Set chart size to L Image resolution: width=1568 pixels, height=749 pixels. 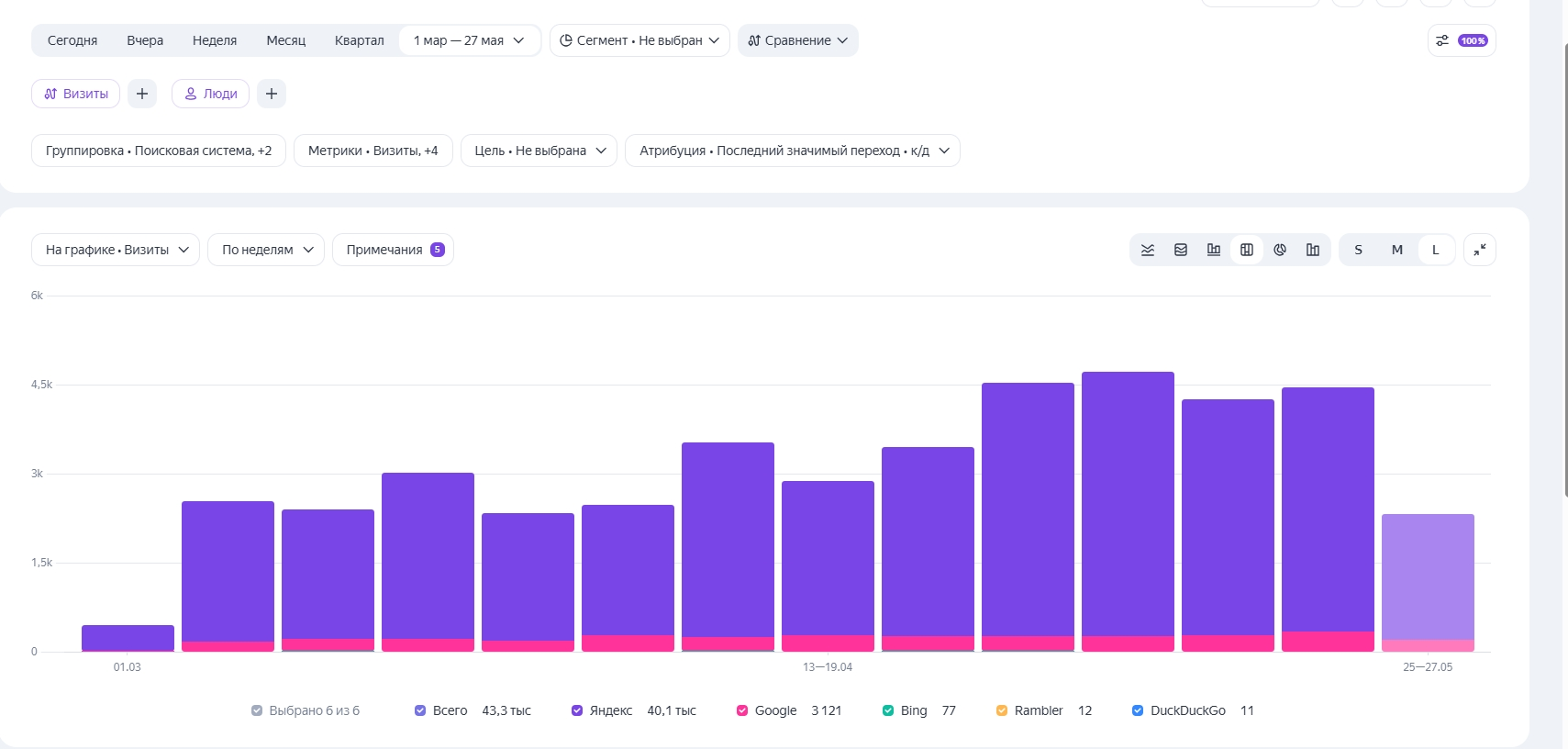(x=1436, y=250)
